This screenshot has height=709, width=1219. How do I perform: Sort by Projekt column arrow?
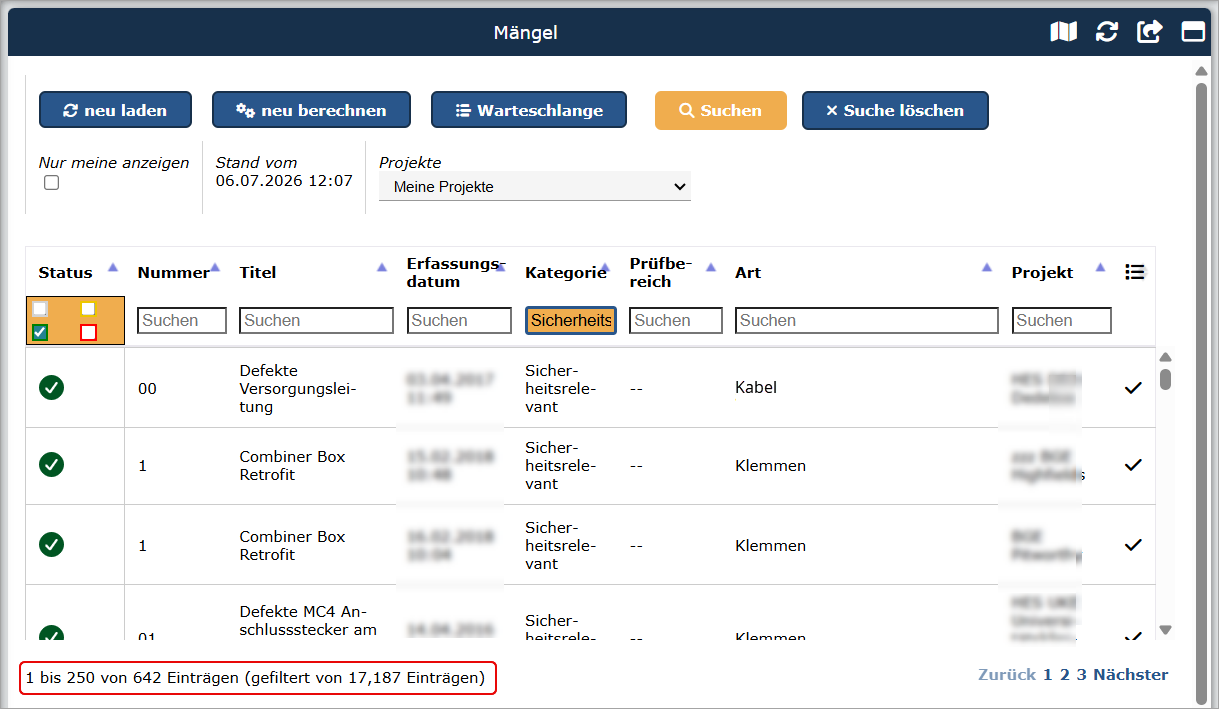1101,268
